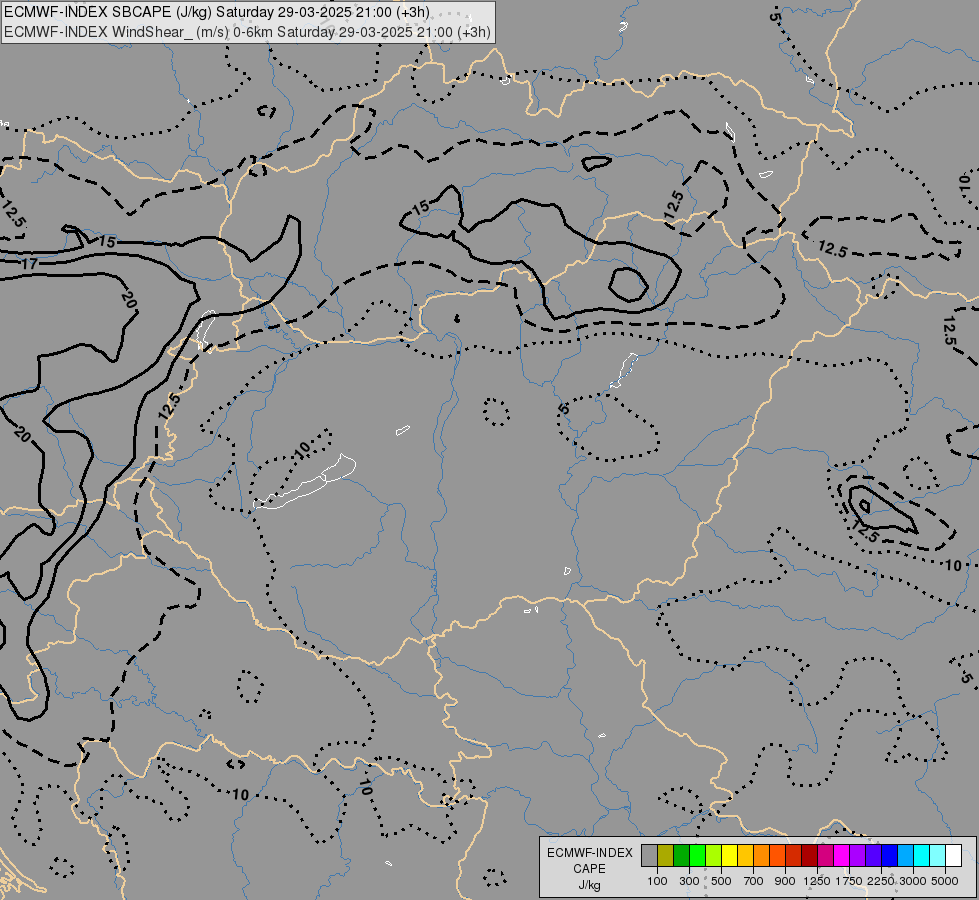The width and height of the screenshot is (979, 900).
Task: Click the red-orange swatch left of 900 tick
Action: [777, 855]
